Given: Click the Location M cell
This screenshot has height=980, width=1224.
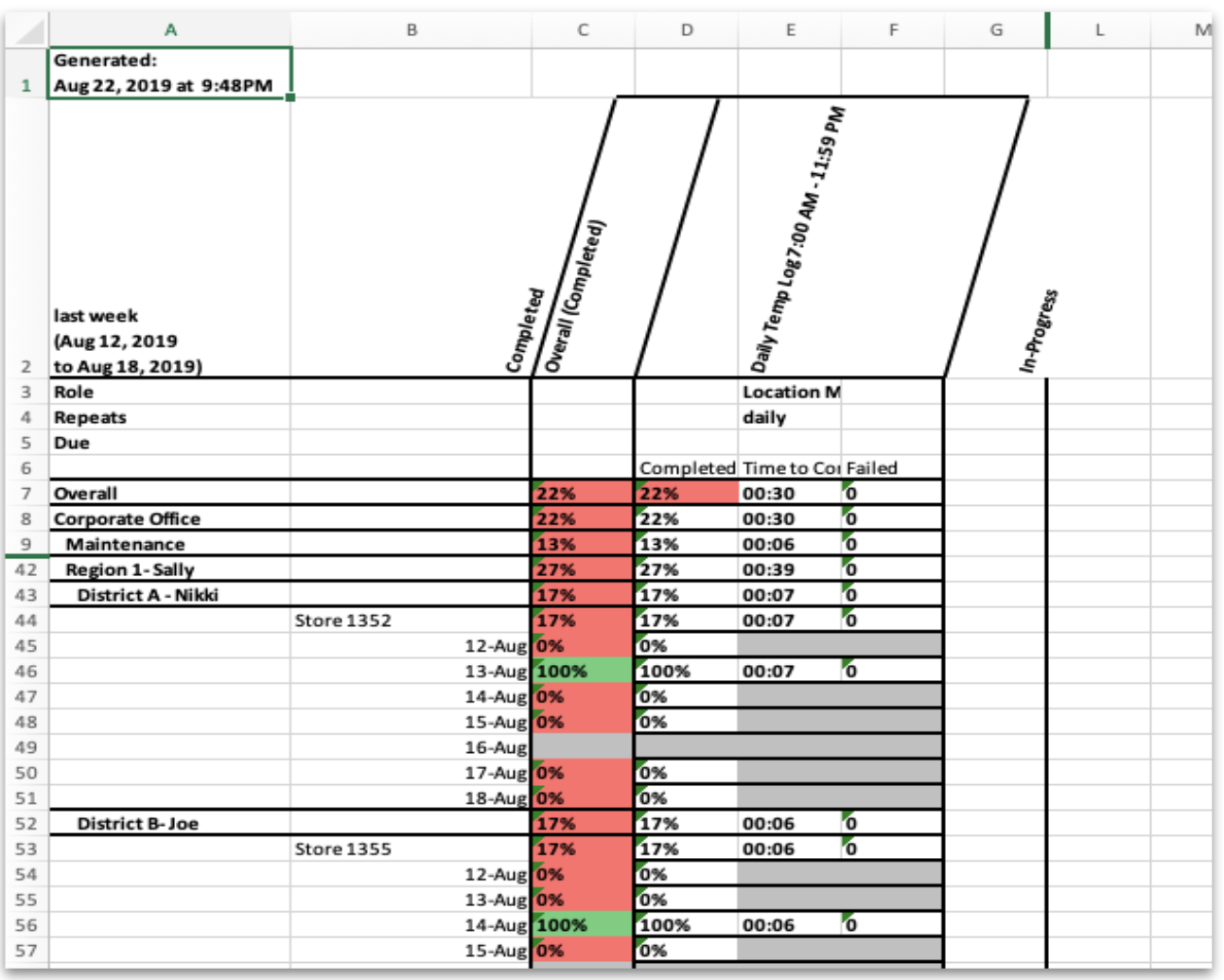Looking at the screenshot, I should click(790, 392).
